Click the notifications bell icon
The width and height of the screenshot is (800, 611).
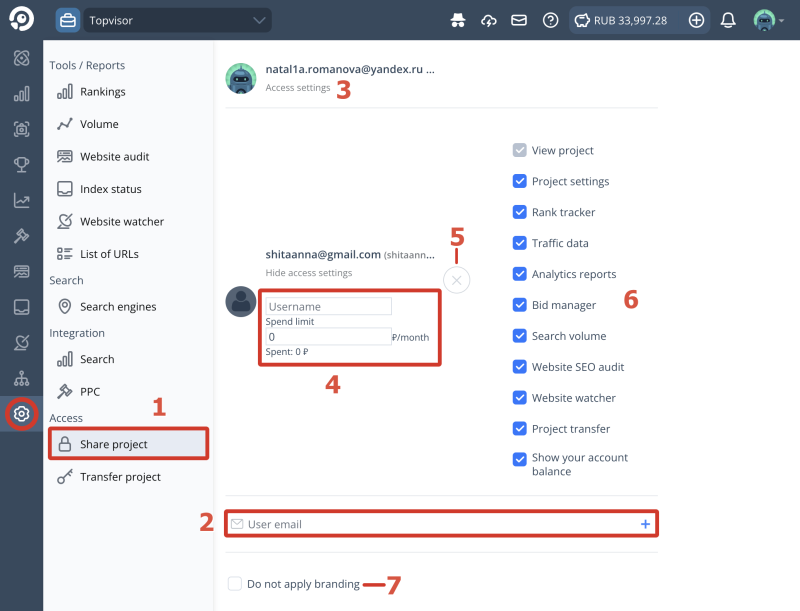pos(728,19)
